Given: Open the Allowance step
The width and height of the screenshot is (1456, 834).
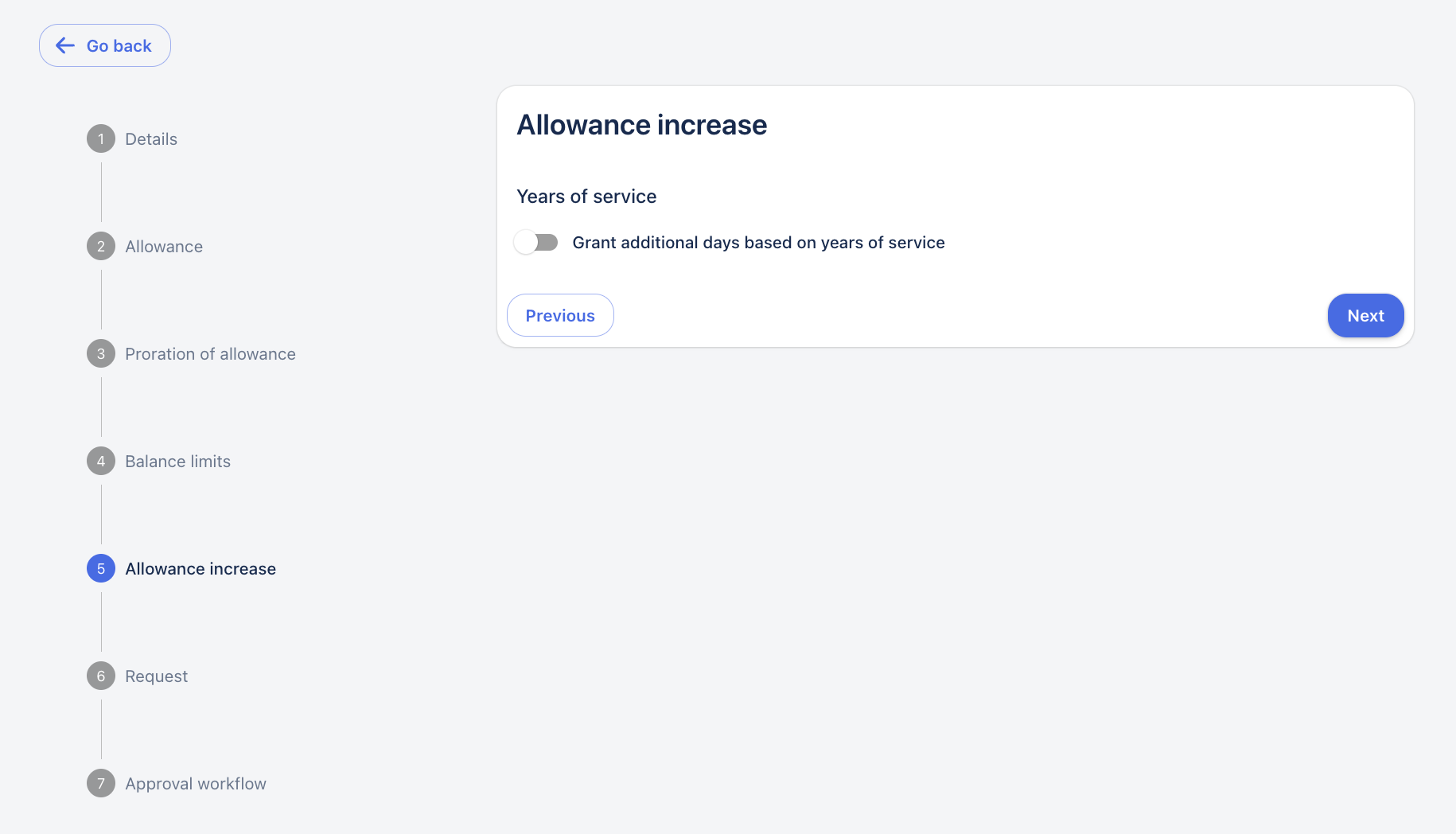Looking at the screenshot, I should tap(164, 247).
